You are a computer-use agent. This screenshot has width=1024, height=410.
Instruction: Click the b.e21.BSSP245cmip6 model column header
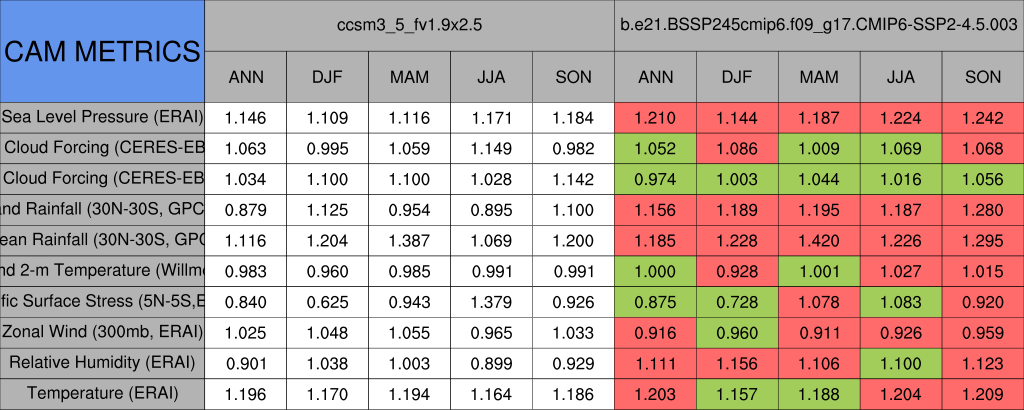[x=819, y=25]
